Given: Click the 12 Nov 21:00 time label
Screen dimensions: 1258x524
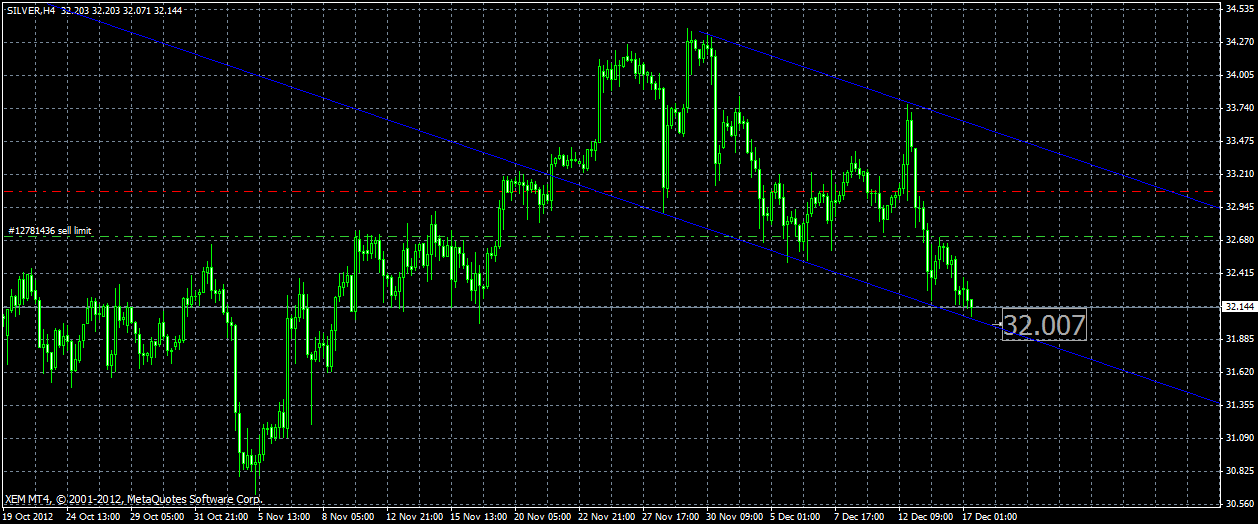Looking at the screenshot, I should click(414, 517).
